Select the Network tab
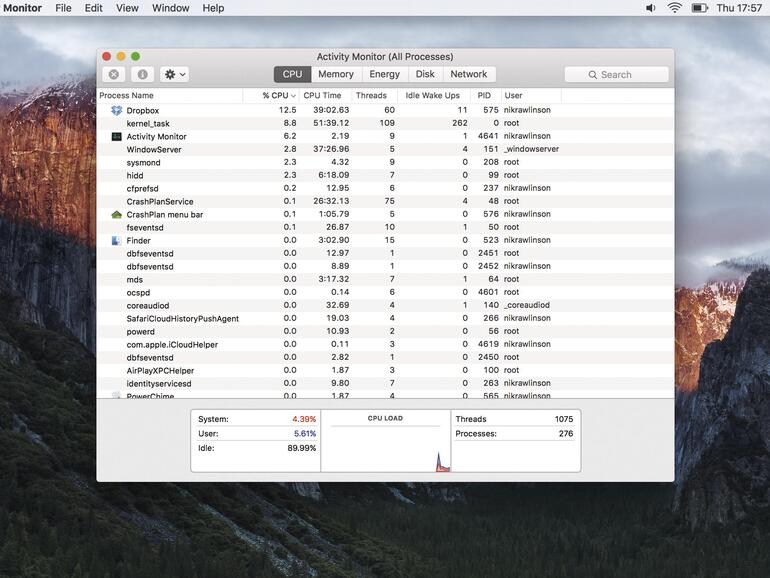The width and height of the screenshot is (770, 578). coord(468,74)
